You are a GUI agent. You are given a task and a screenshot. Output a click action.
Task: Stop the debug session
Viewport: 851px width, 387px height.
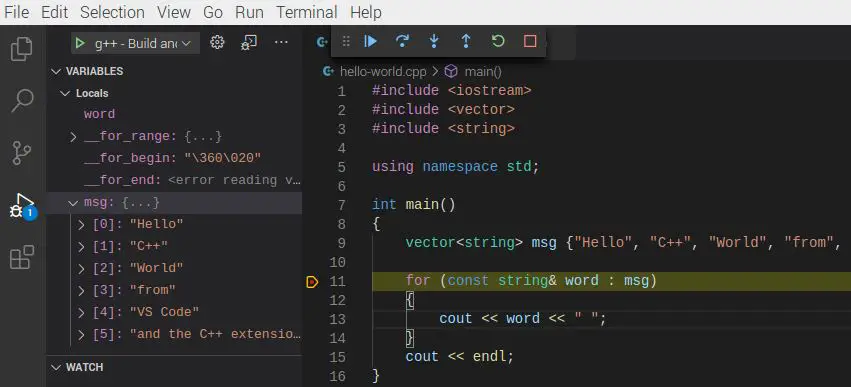click(530, 41)
